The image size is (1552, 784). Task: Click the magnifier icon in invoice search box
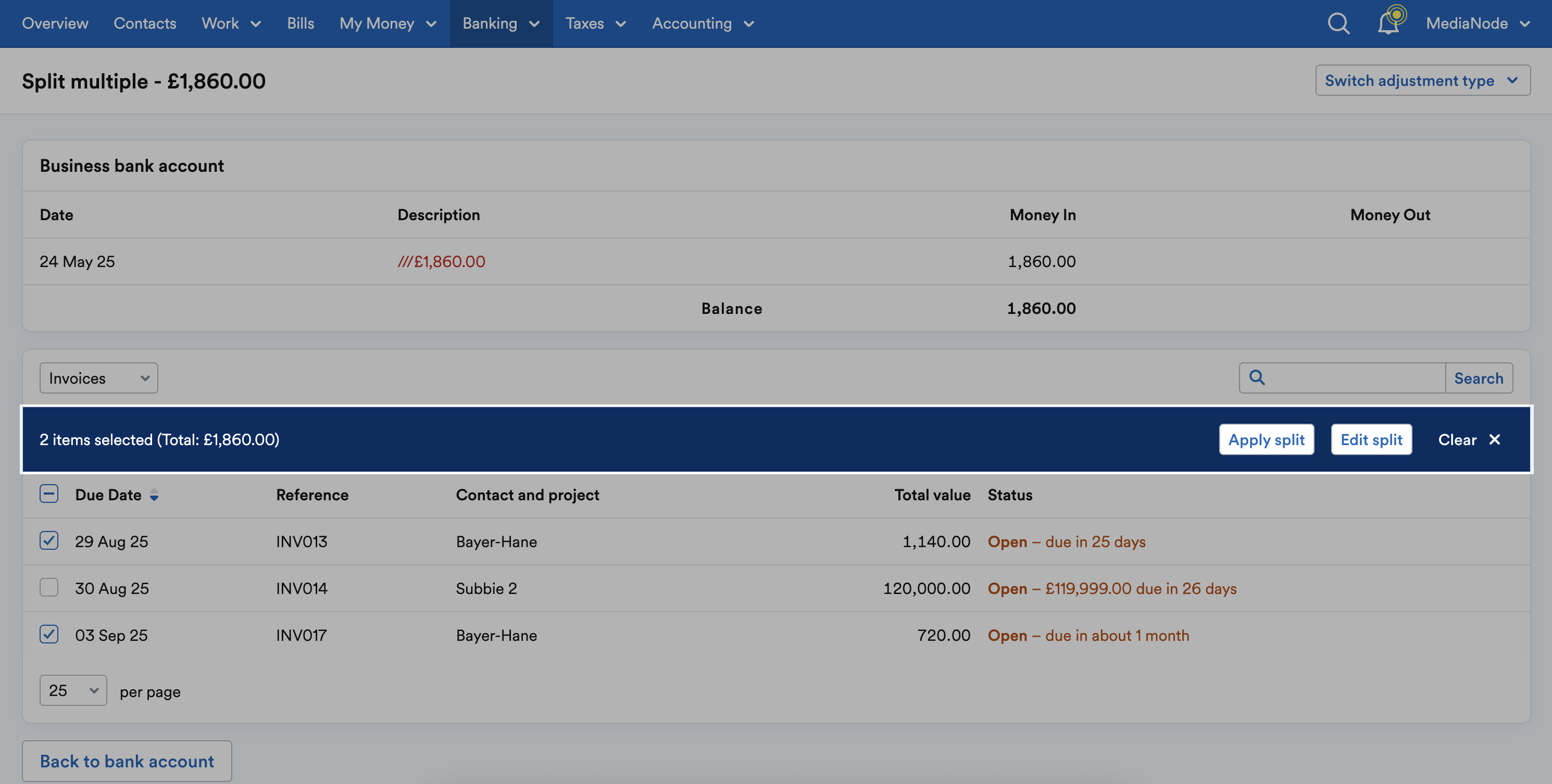[x=1257, y=377]
